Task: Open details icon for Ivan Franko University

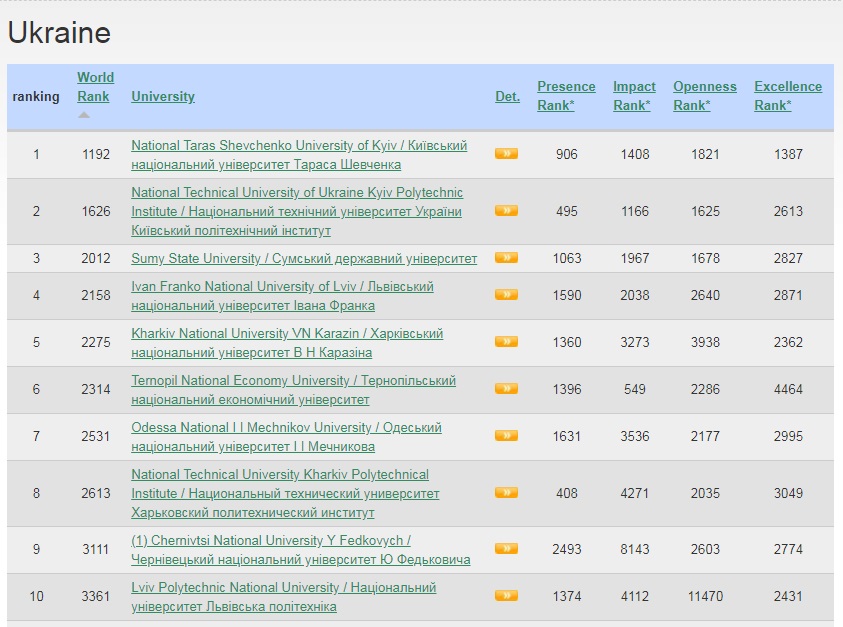Action: (506, 294)
